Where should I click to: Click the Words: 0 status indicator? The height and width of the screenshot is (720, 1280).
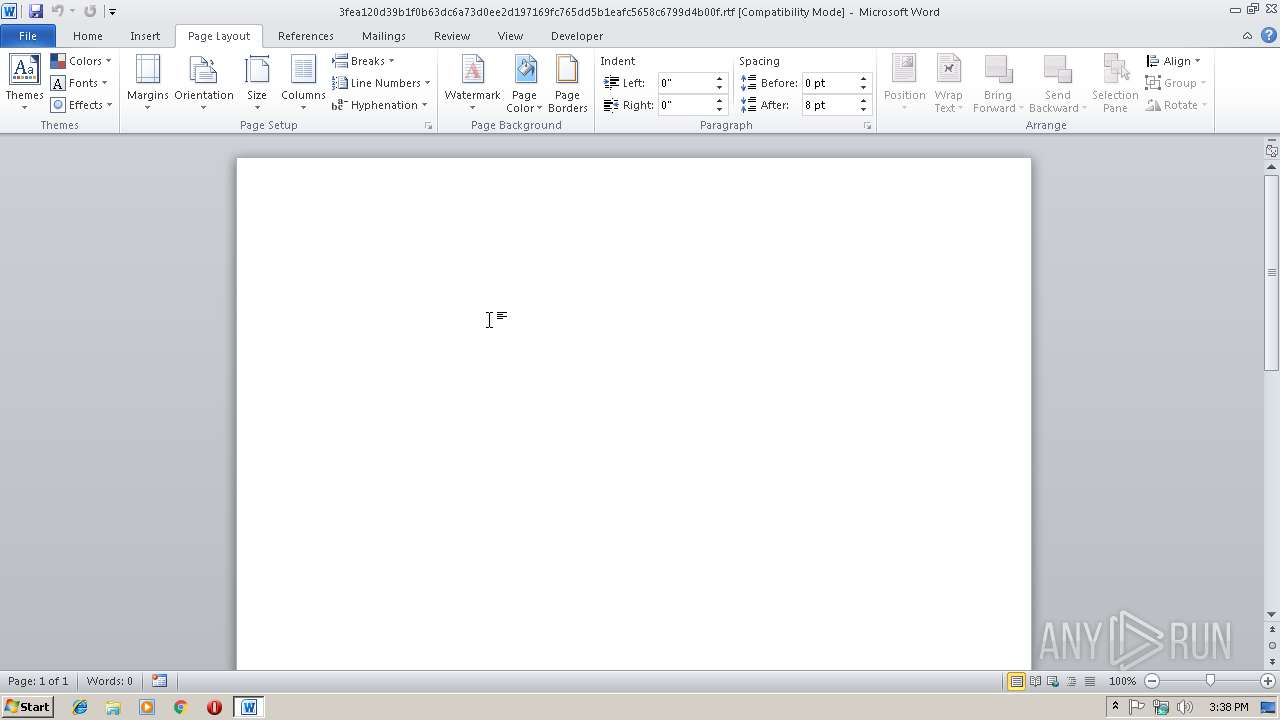(x=109, y=681)
